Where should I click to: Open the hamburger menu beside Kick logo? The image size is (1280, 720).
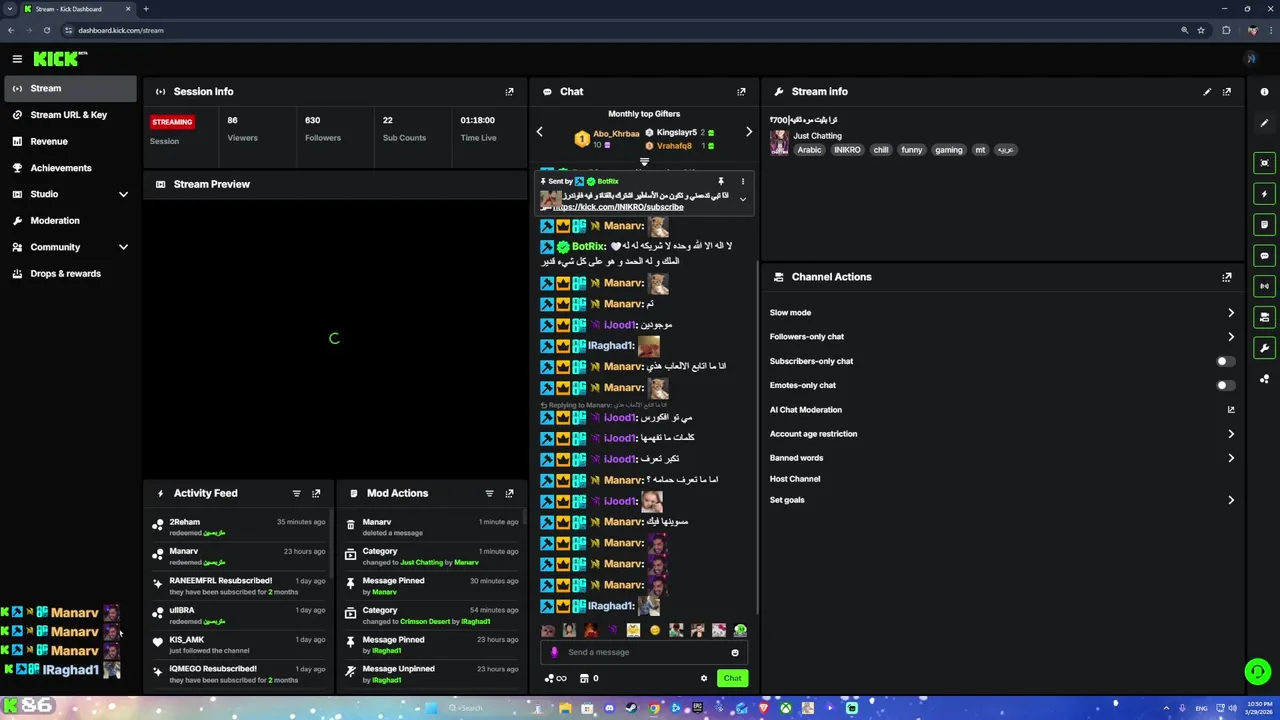(17, 59)
